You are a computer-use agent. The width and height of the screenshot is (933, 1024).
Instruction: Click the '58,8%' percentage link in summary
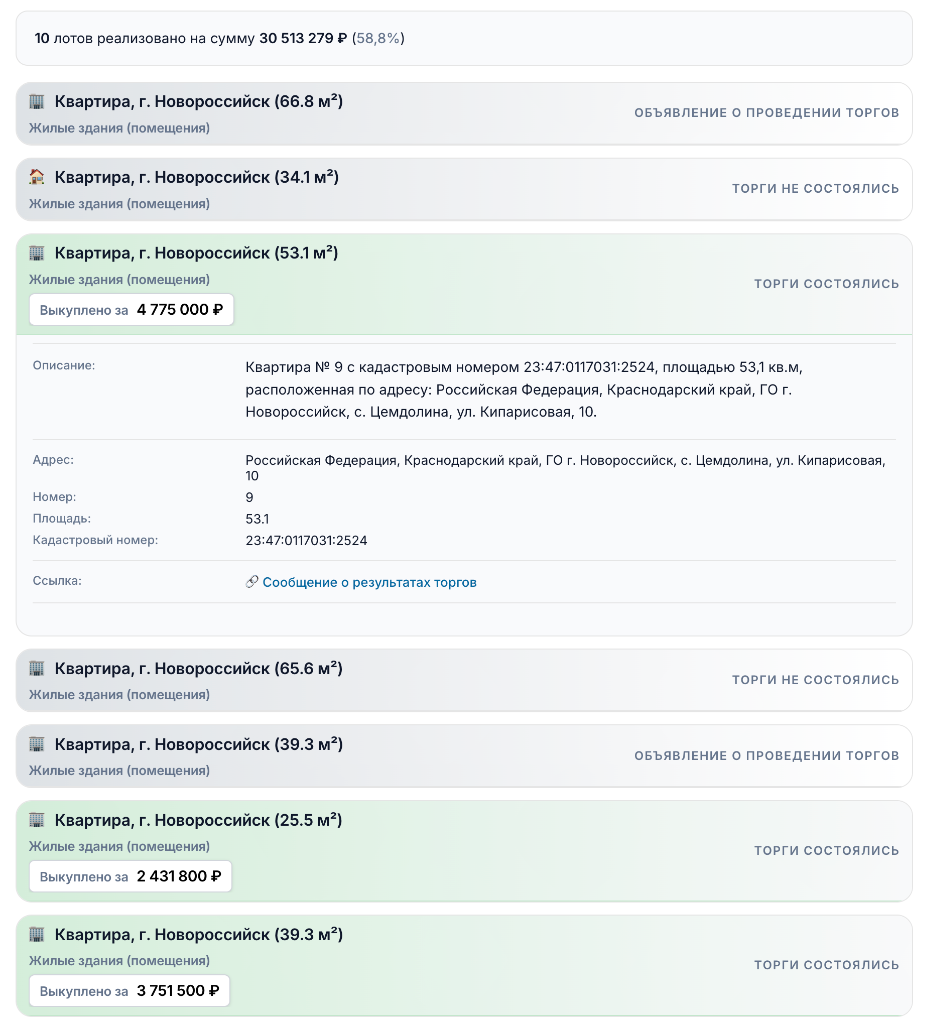(380, 39)
